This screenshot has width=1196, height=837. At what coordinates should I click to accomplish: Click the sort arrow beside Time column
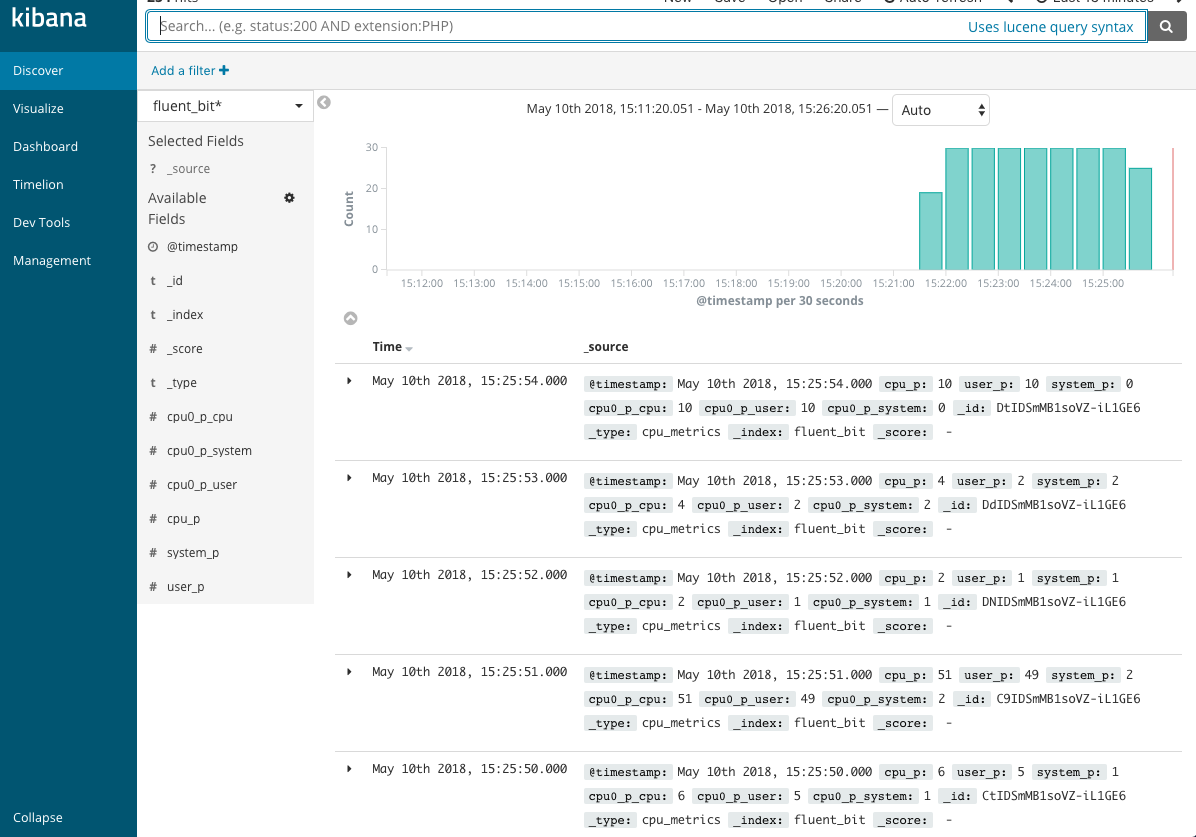tap(410, 349)
